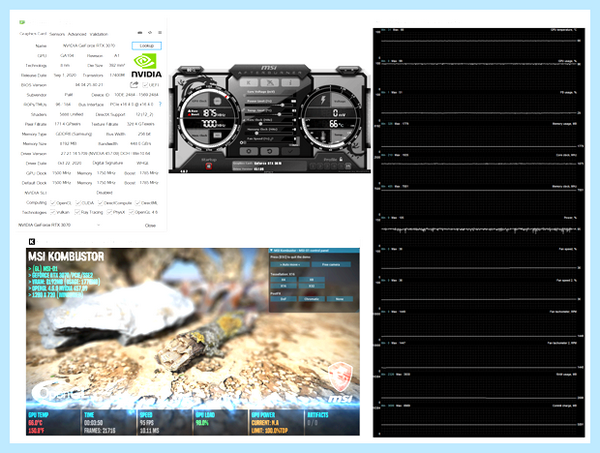Open Afterburner settings gear button

pos(249,151)
